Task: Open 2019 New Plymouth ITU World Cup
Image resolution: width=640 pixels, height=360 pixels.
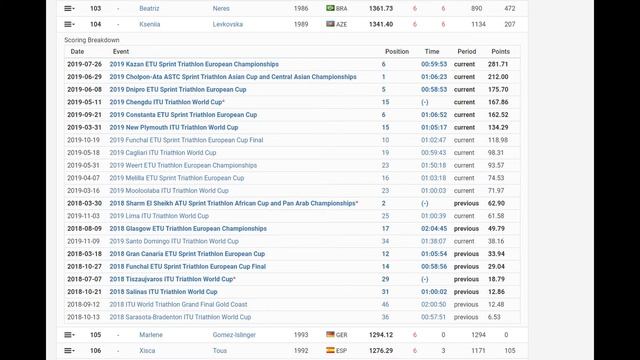Action: 174,128
